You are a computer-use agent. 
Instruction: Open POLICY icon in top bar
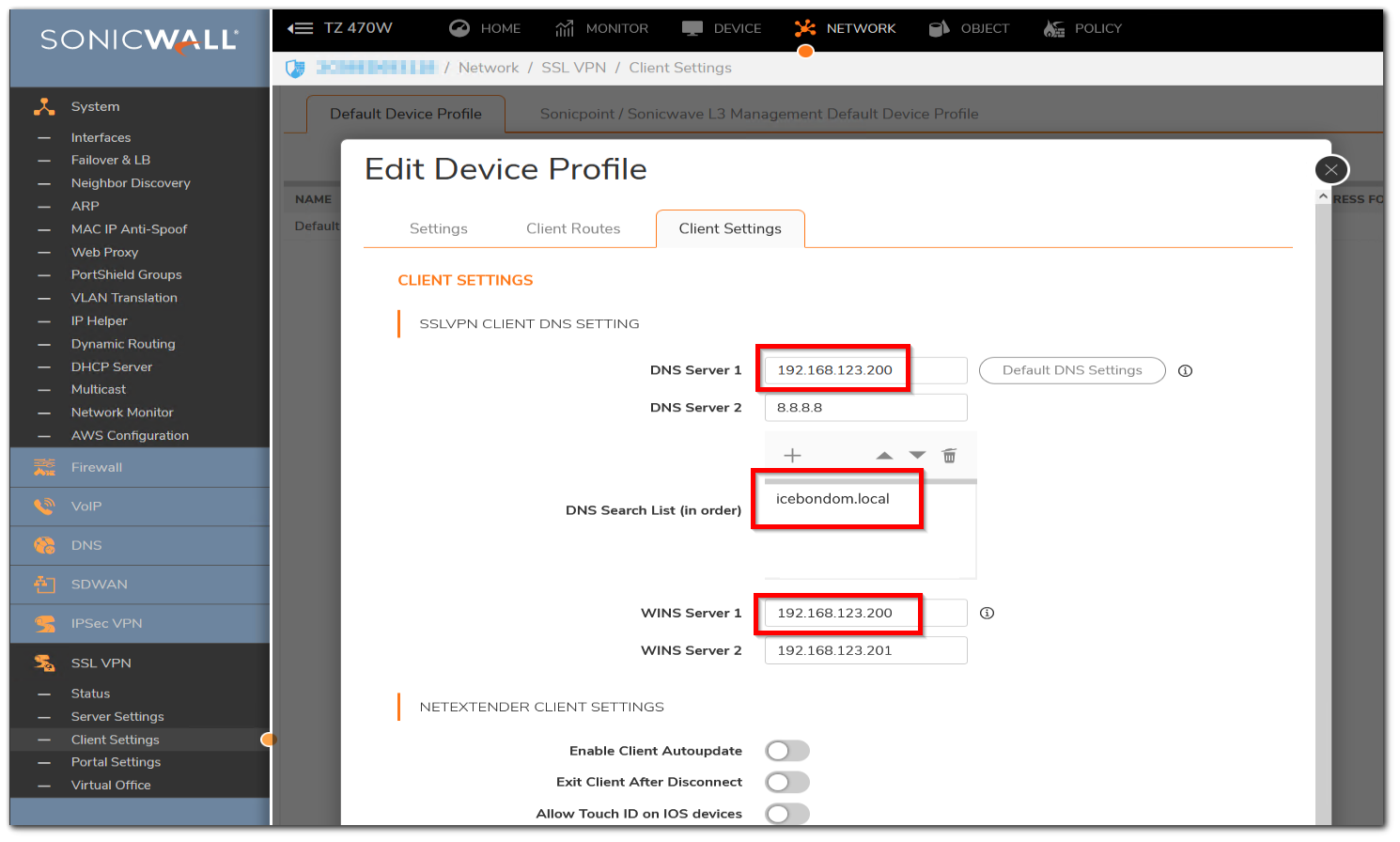click(x=1054, y=28)
